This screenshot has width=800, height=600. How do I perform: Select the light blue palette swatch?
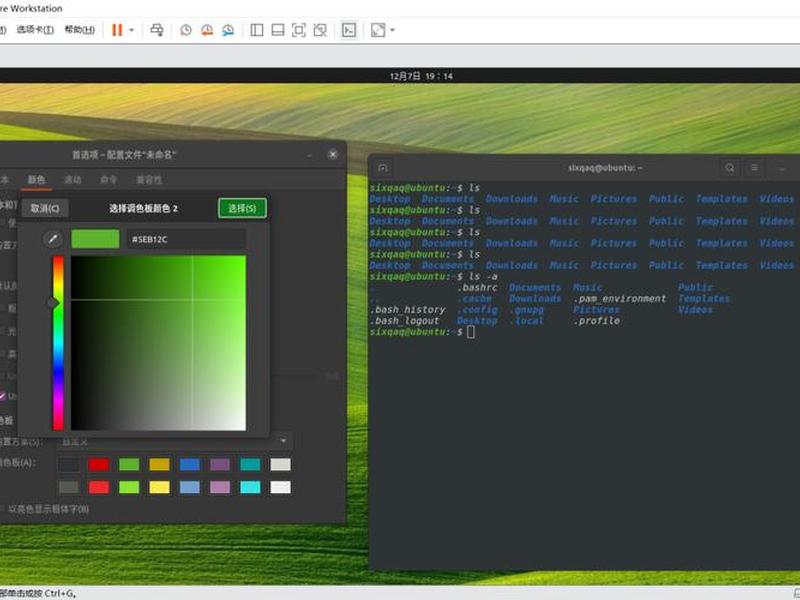[190, 487]
